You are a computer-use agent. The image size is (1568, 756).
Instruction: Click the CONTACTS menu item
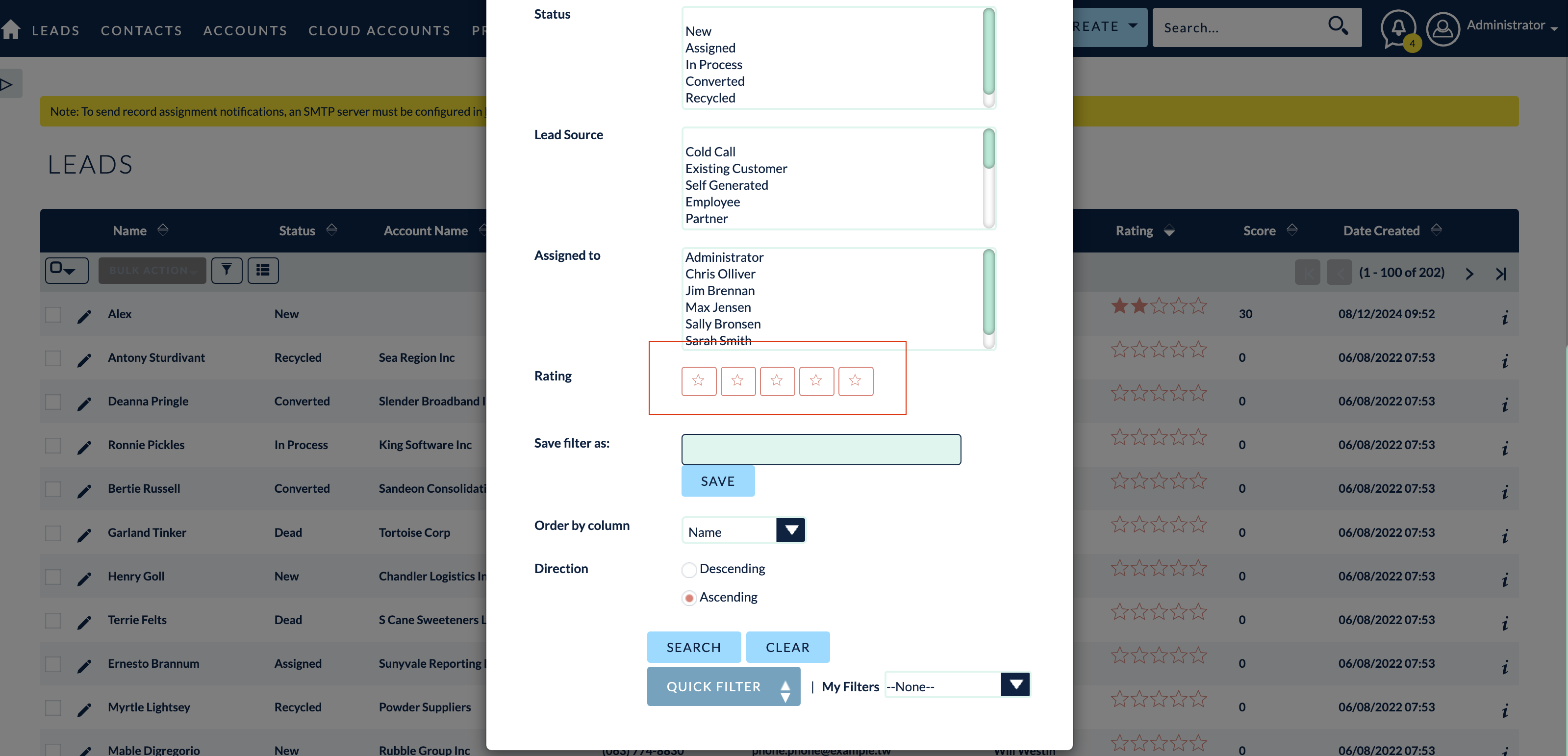pos(141,29)
